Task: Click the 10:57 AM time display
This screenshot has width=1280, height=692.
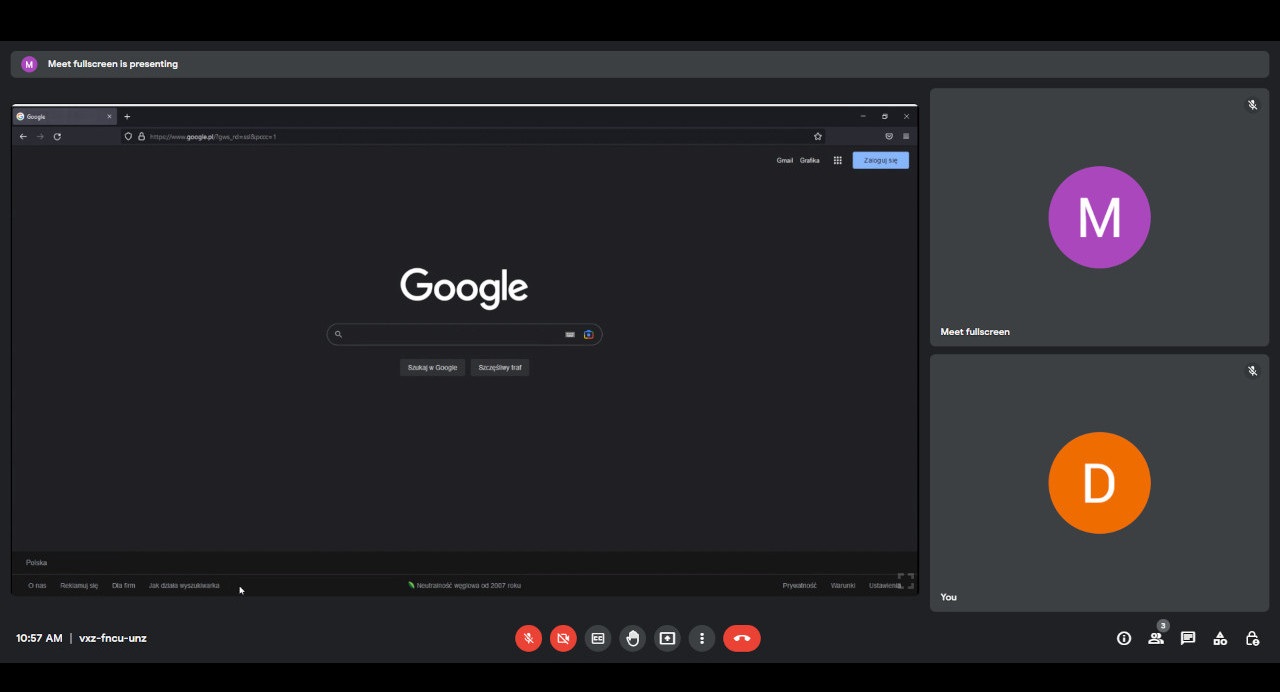Action: [39, 638]
